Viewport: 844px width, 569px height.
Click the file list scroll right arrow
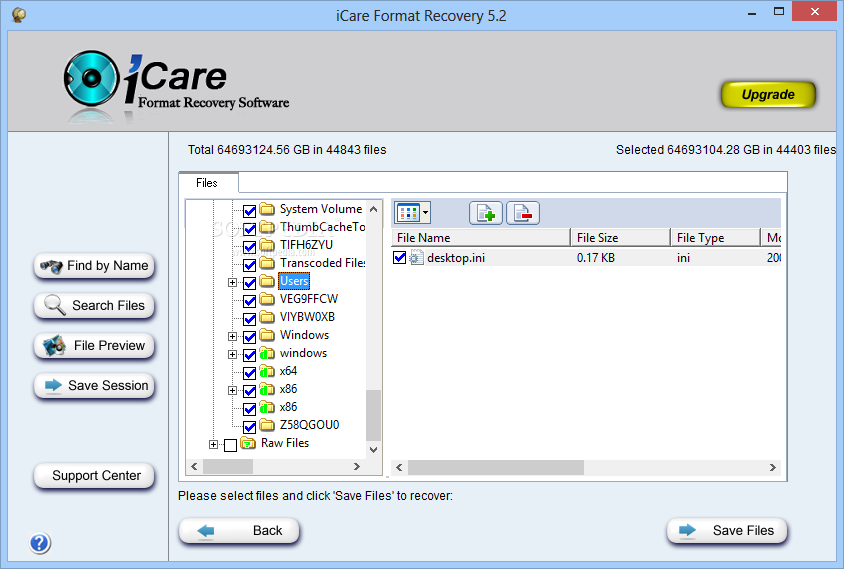tap(772, 467)
